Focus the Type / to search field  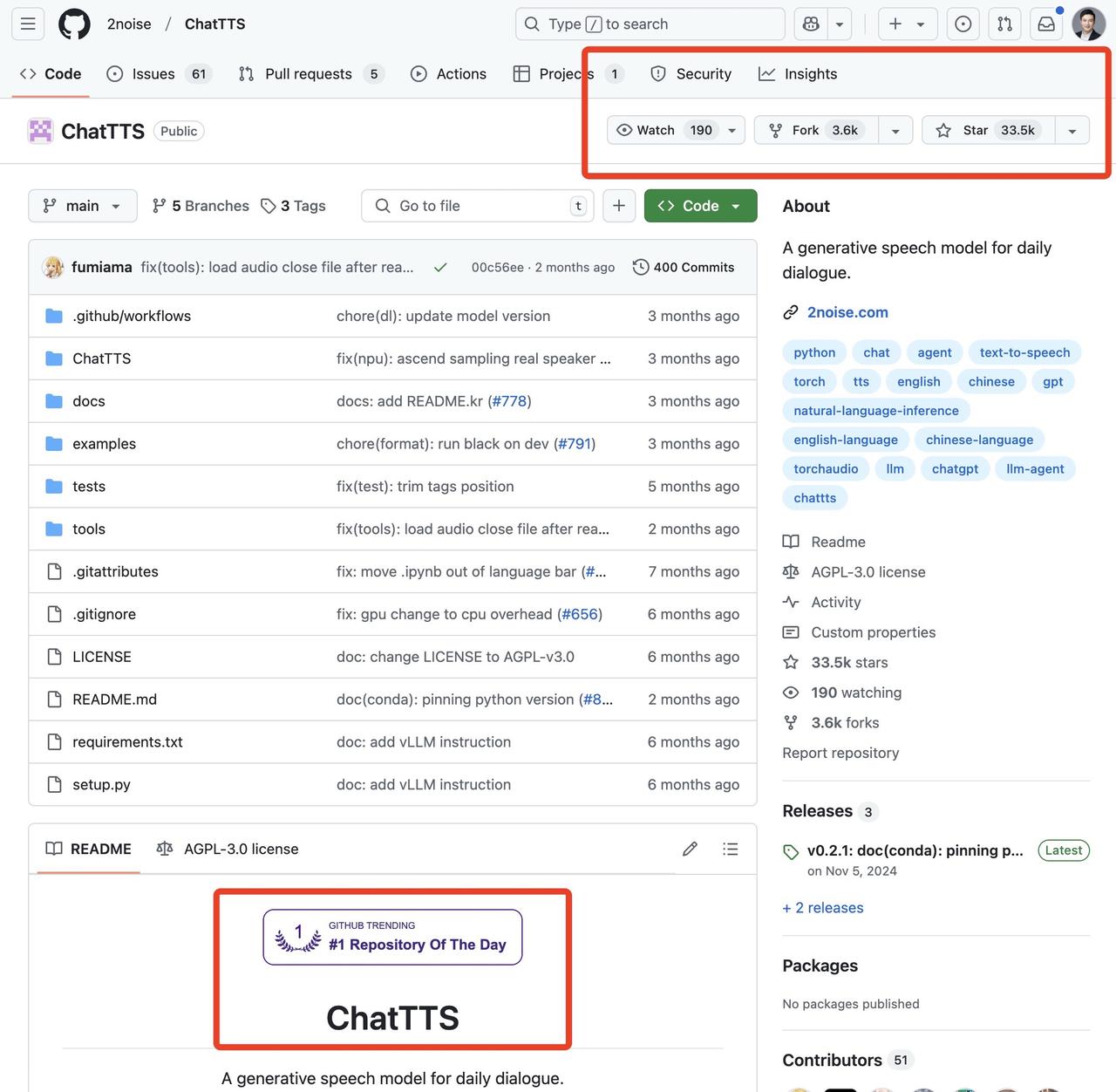[650, 24]
